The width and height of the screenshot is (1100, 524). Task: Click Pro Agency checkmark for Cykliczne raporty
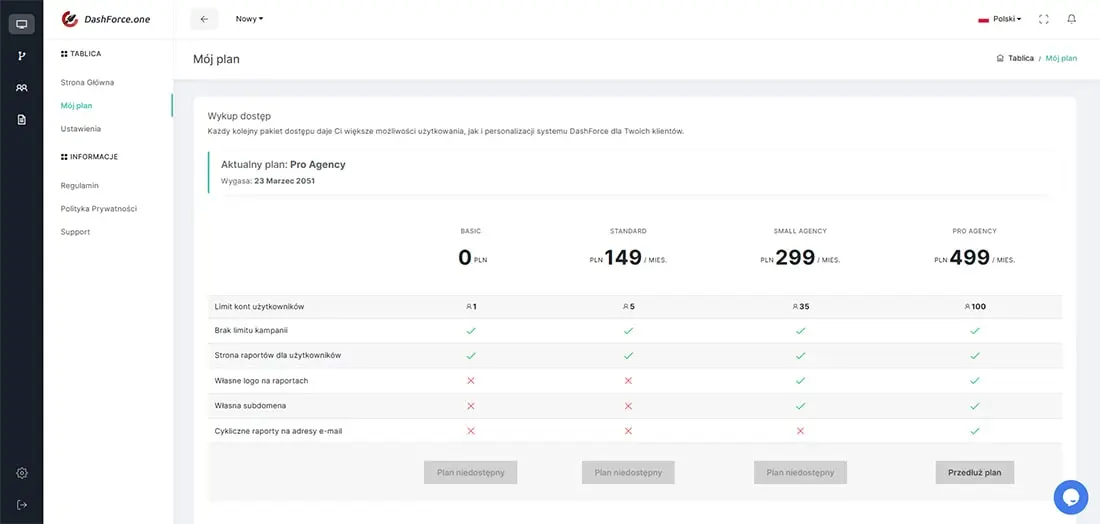coord(974,431)
